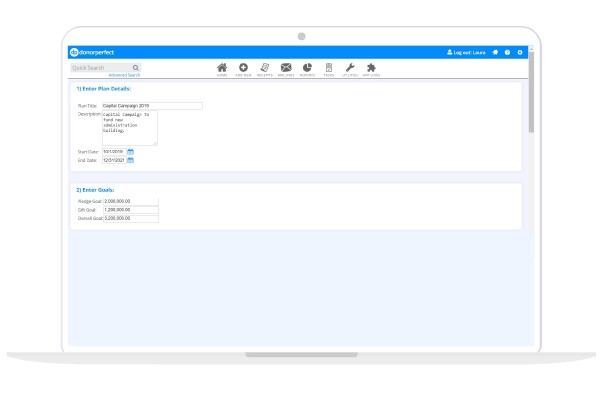Click the '2) Enter Goals:' heading
The width and height of the screenshot is (600, 400).
[x=95, y=190]
